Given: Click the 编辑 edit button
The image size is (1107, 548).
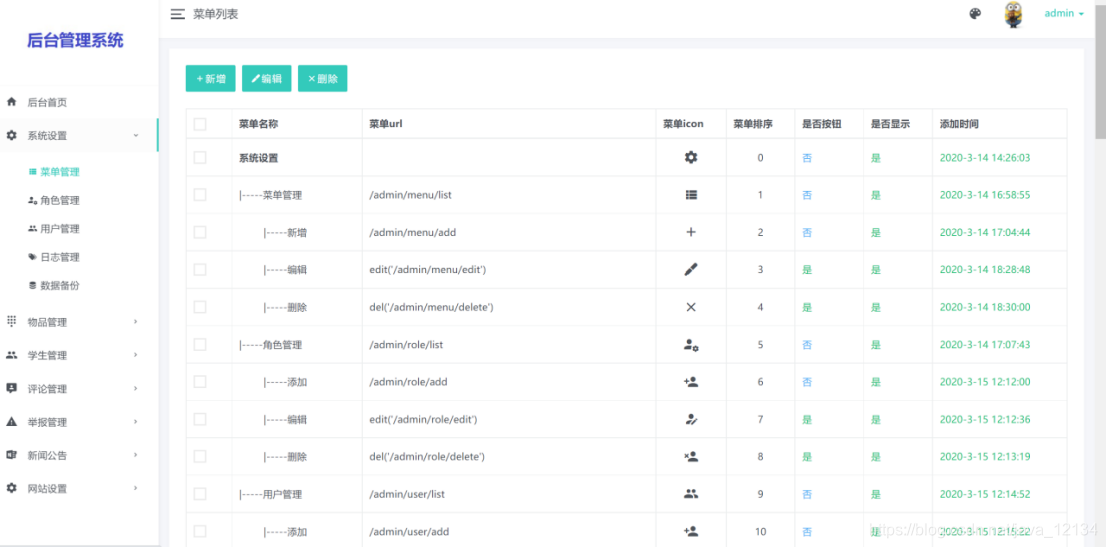Looking at the screenshot, I should [x=267, y=78].
